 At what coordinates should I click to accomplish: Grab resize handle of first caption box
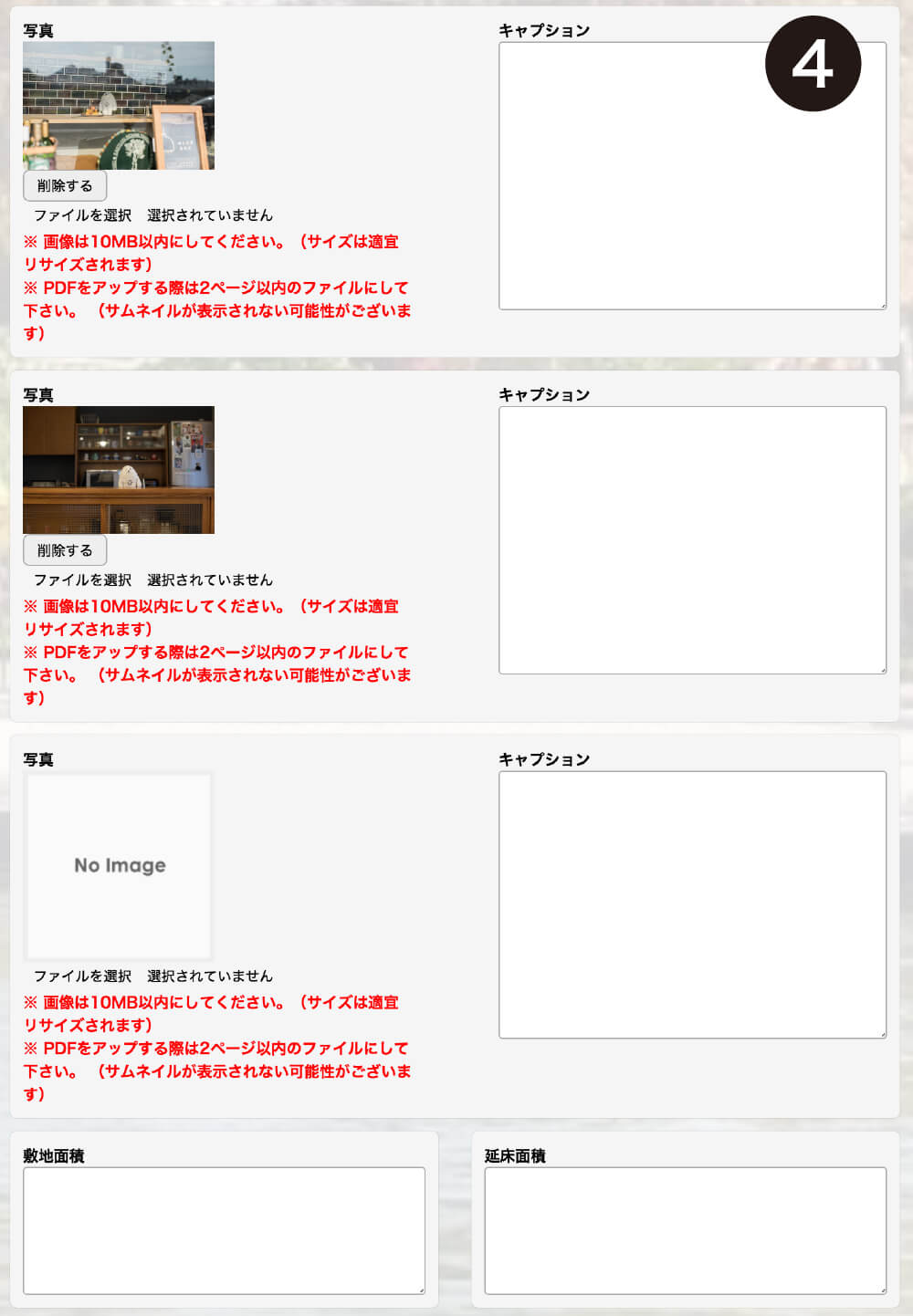click(882, 306)
